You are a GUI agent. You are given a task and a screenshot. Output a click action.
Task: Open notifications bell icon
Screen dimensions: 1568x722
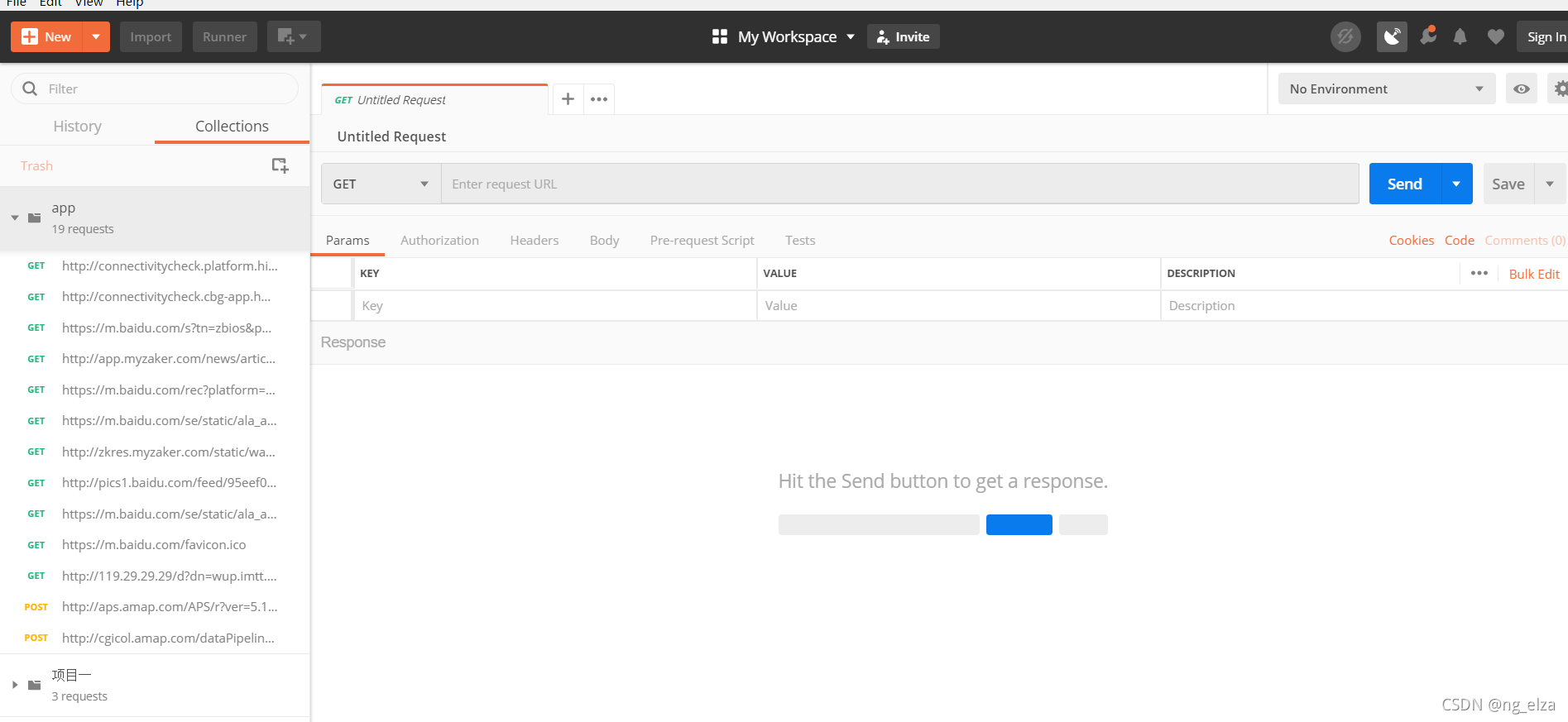coord(1460,36)
